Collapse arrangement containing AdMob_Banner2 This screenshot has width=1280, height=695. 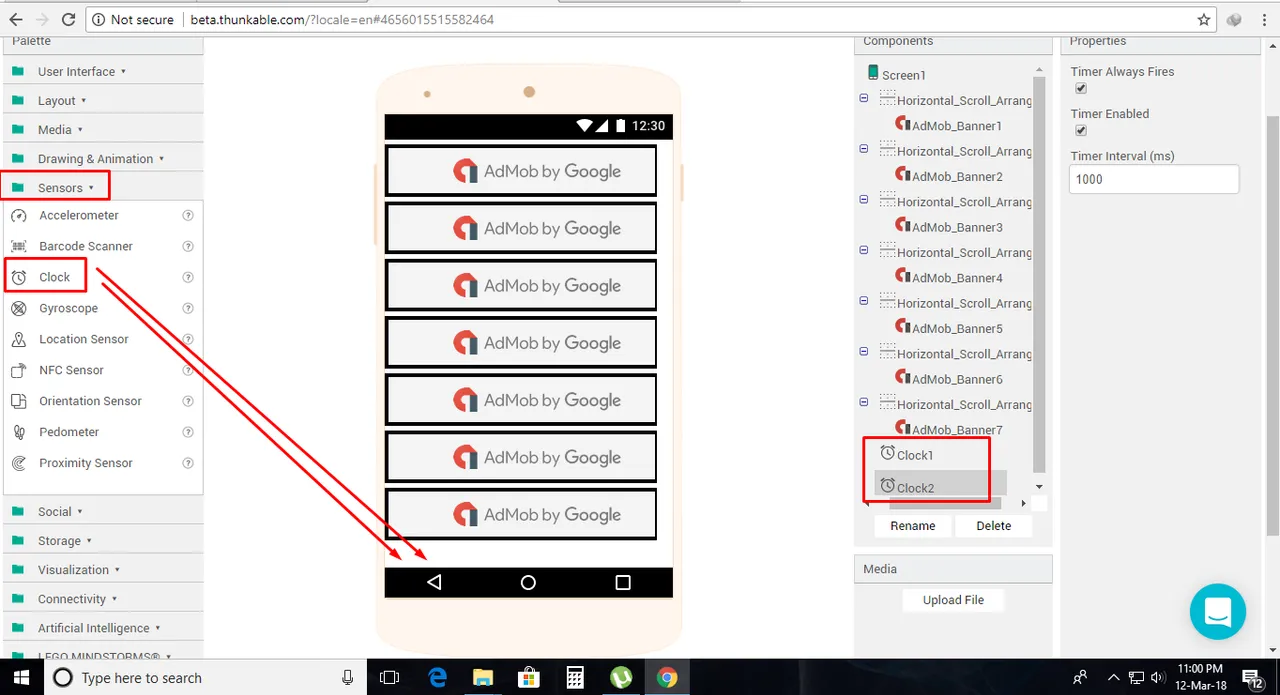click(x=864, y=148)
